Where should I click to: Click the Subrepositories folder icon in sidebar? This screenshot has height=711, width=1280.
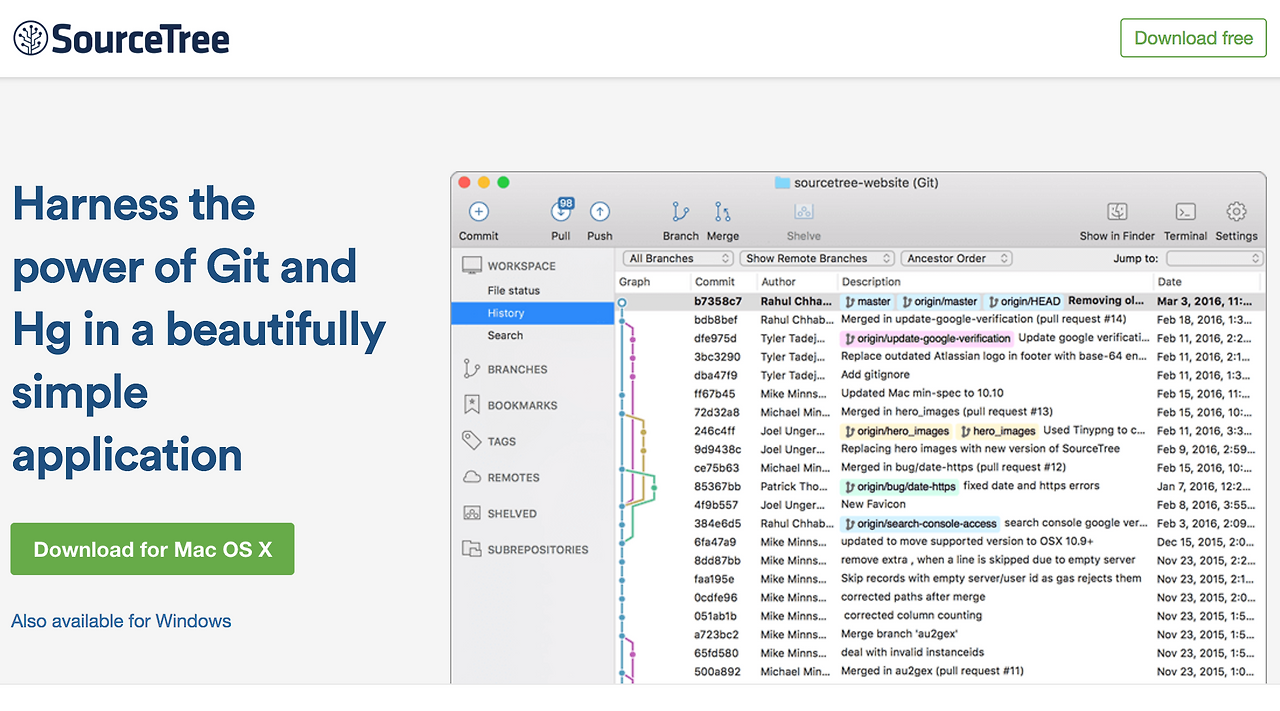click(471, 549)
